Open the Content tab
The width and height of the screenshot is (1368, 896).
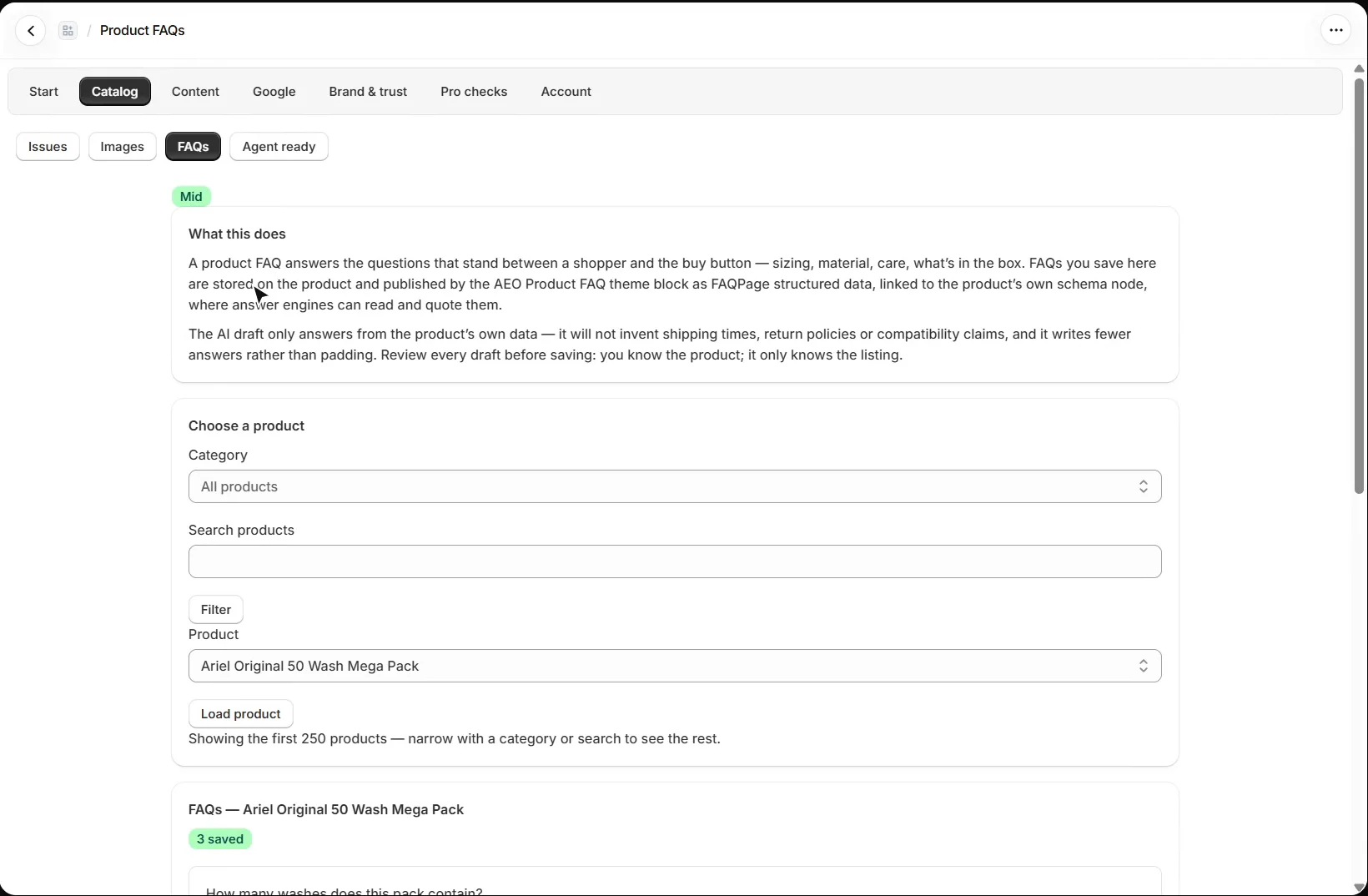(x=195, y=92)
